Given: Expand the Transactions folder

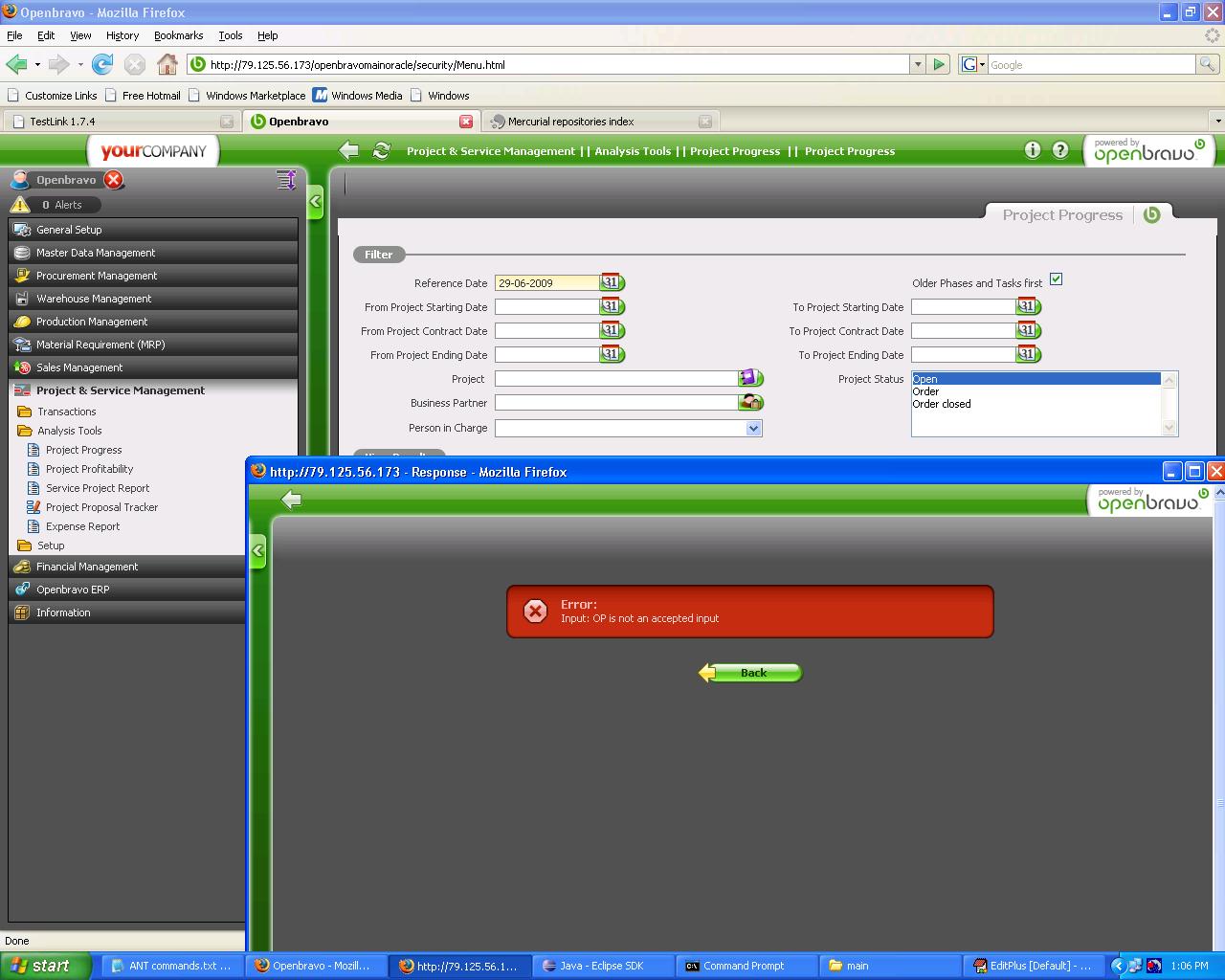Looking at the screenshot, I should [x=66, y=412].
